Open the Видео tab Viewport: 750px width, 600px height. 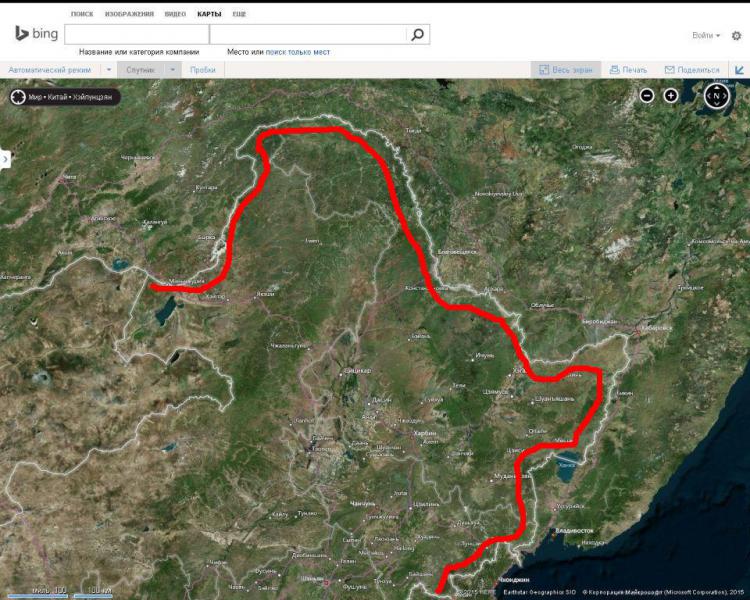click(x=175, y=15)
